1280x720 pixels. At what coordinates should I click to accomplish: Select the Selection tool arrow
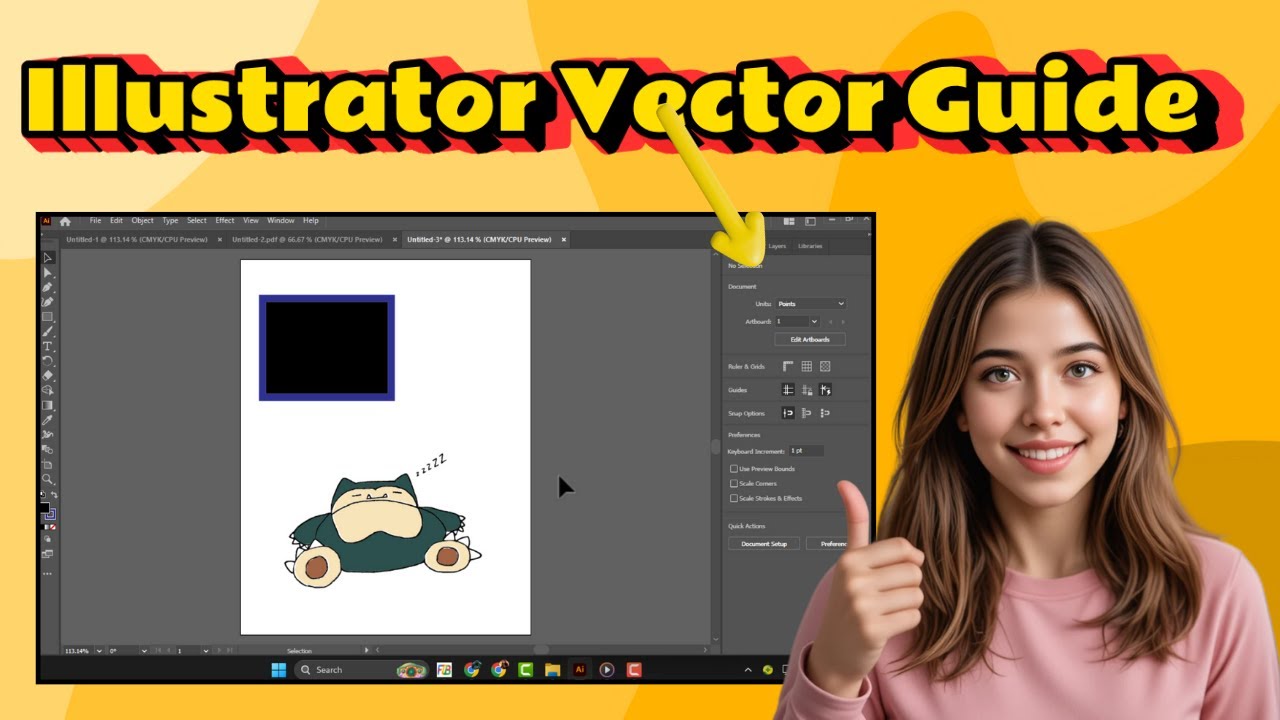click(48, 257)
